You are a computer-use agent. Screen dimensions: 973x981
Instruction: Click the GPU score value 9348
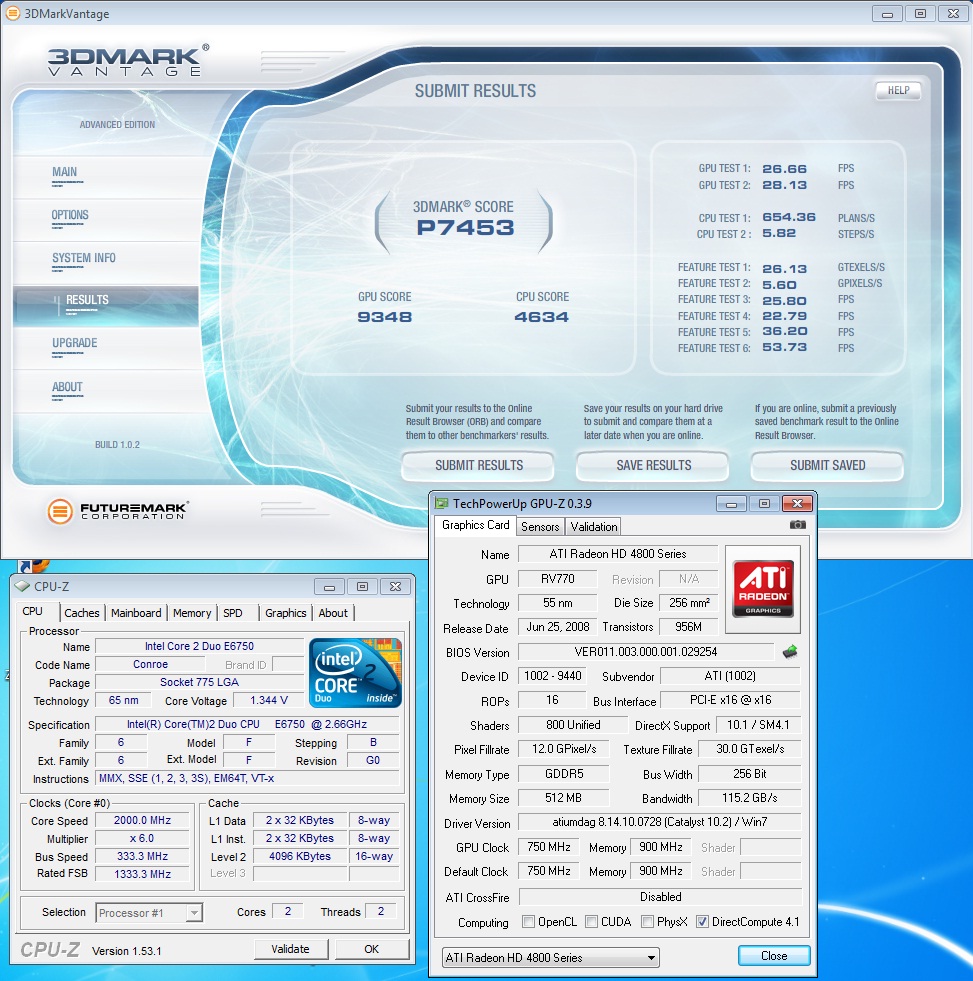coord(384,317)
